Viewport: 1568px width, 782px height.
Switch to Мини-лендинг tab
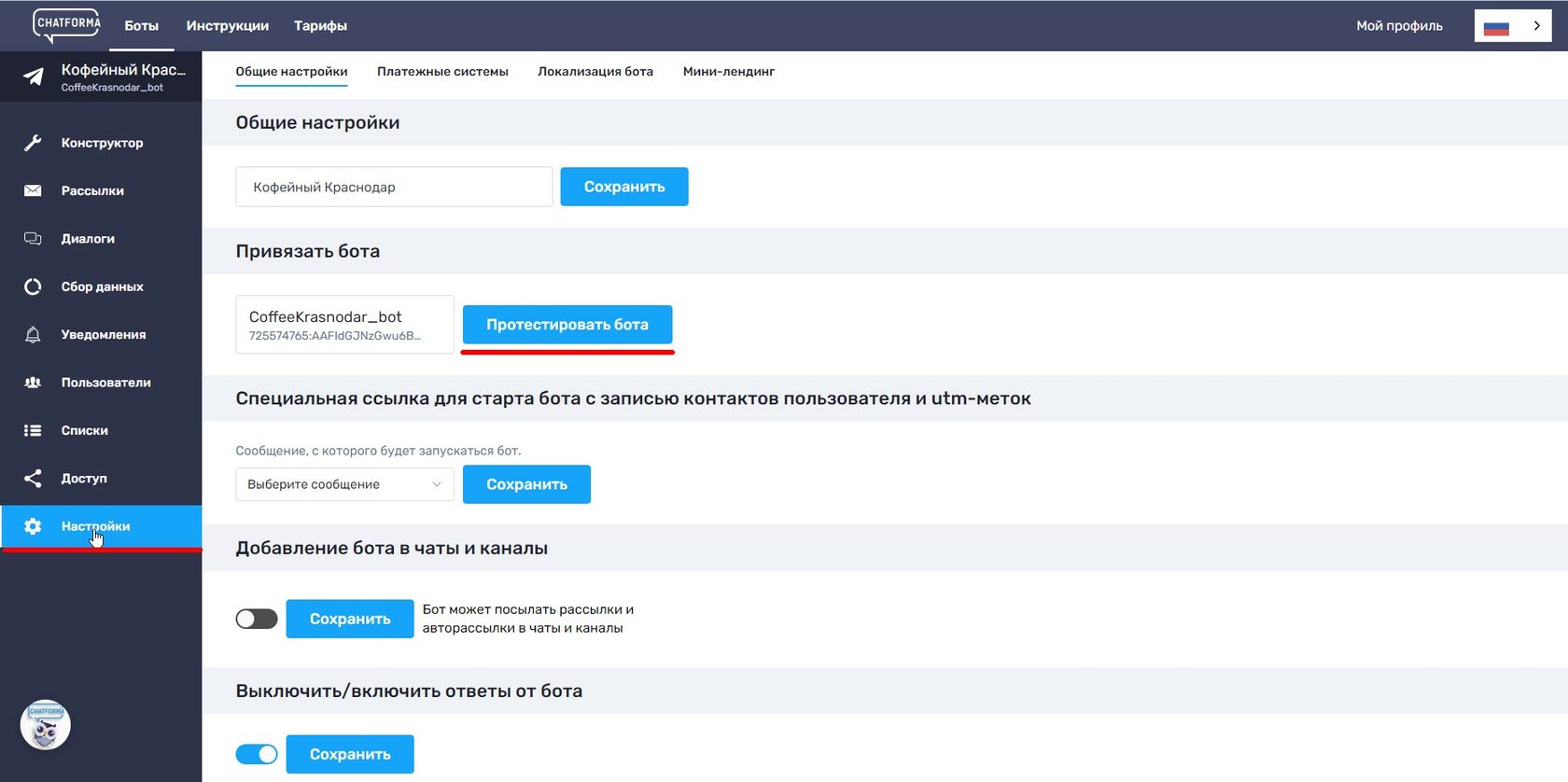click(729, 72)
